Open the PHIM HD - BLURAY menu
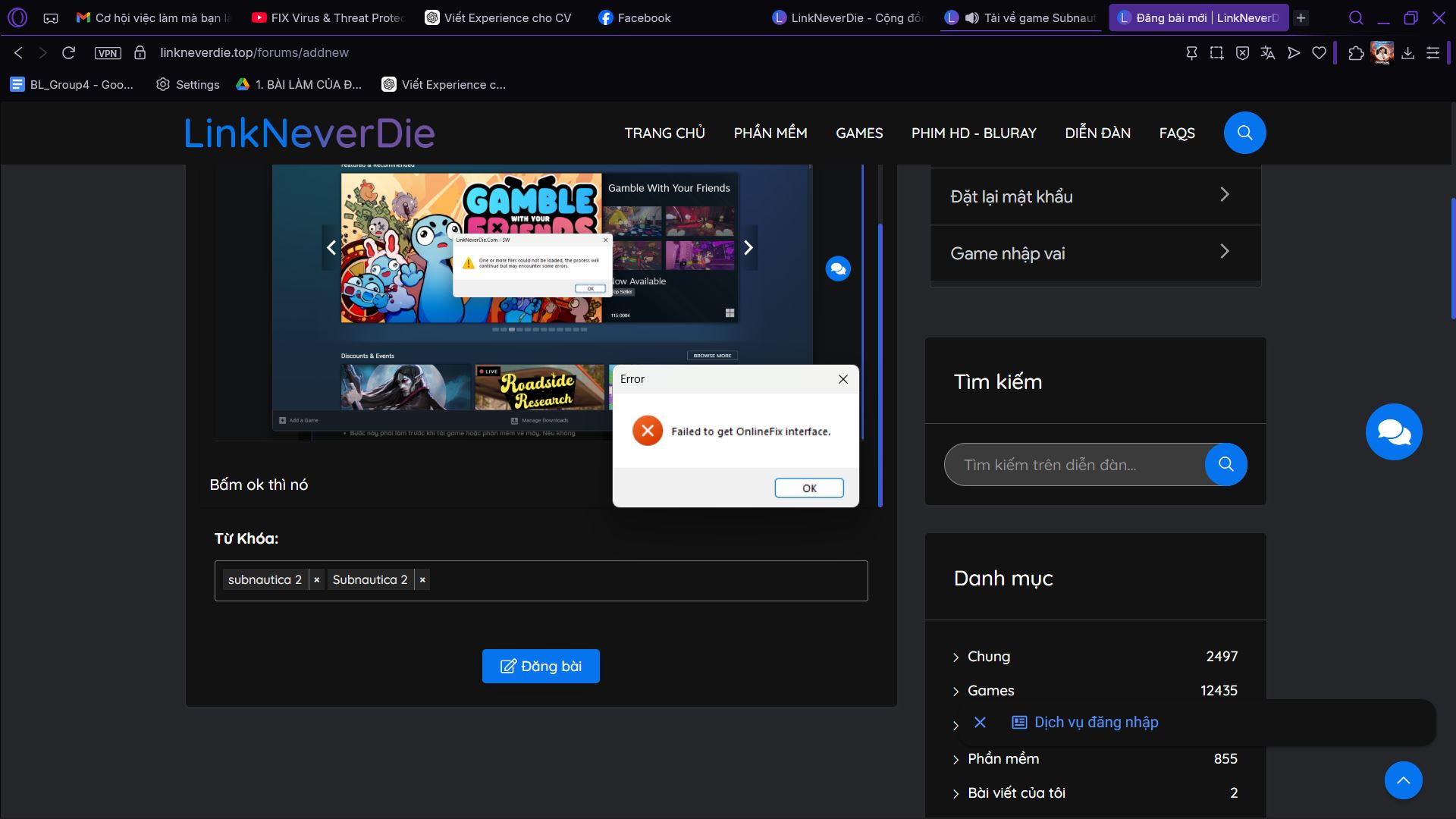Viewport: 1456px width, 819px height. coord(974,133)
